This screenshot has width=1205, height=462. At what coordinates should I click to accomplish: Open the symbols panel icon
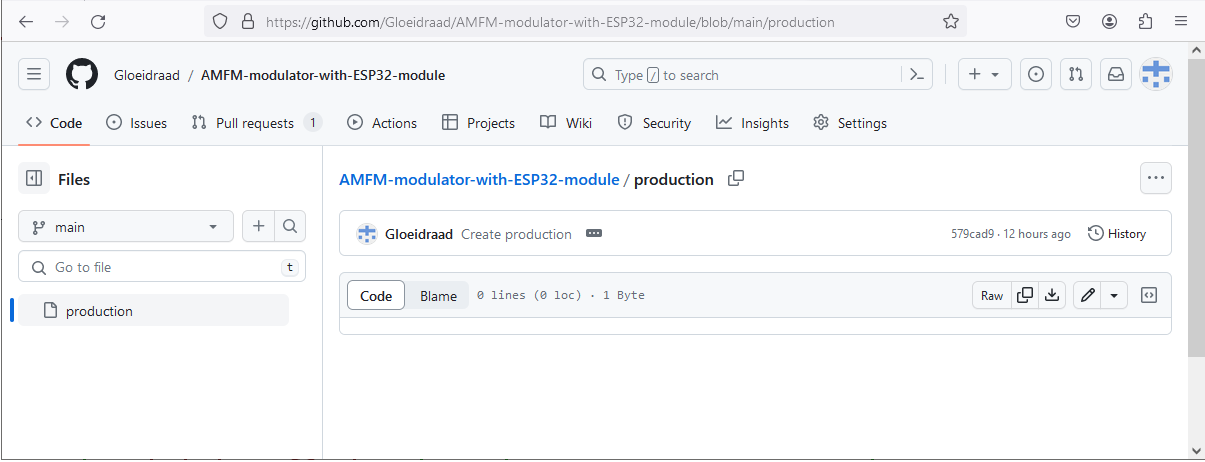tap(1150, 295)
